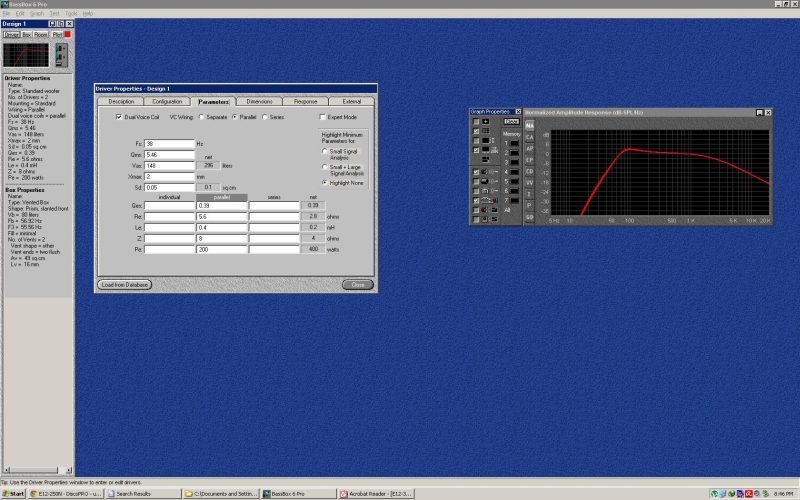Viewport: 800px width, 500px height.
Task: Show the CD graph
Action: tap(530, 171)
